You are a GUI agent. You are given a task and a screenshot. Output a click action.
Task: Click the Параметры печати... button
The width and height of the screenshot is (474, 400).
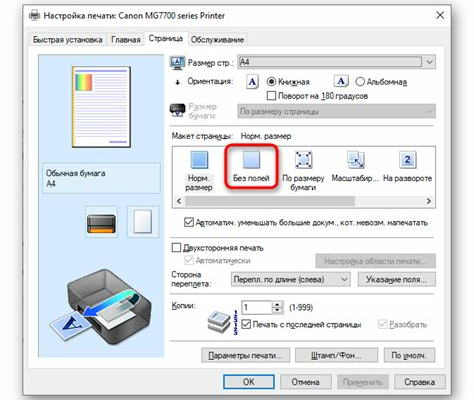[x=246, y=356]
